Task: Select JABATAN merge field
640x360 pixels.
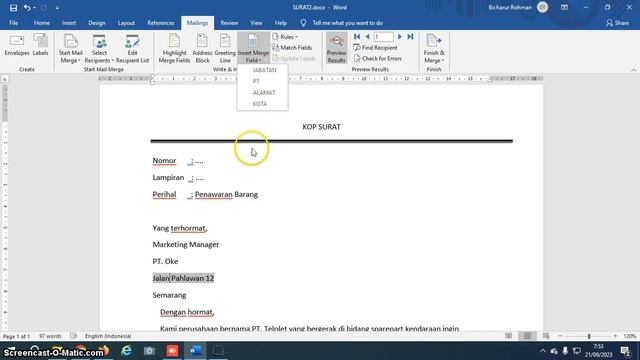Action: click(x=262, y=70)
